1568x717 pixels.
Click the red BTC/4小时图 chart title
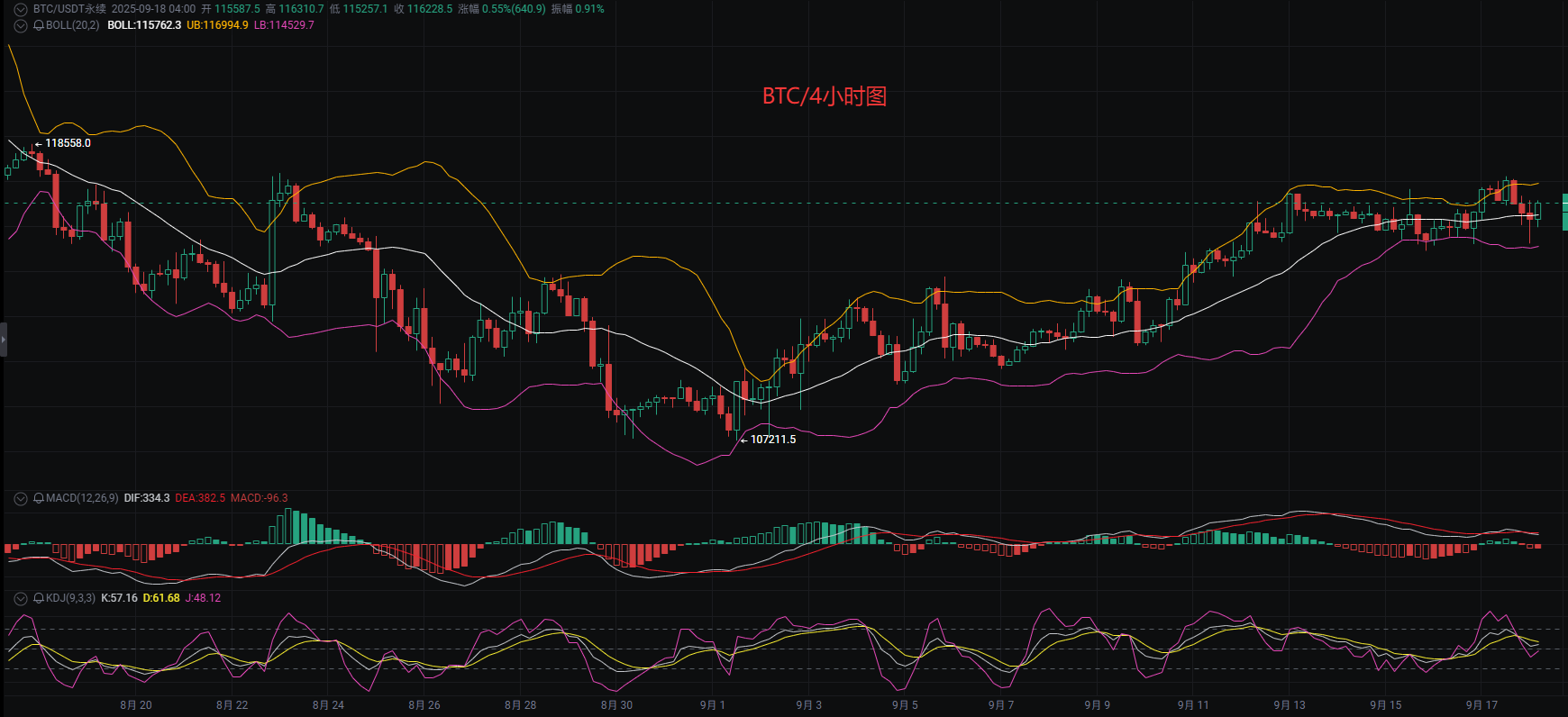pos(825,96)
